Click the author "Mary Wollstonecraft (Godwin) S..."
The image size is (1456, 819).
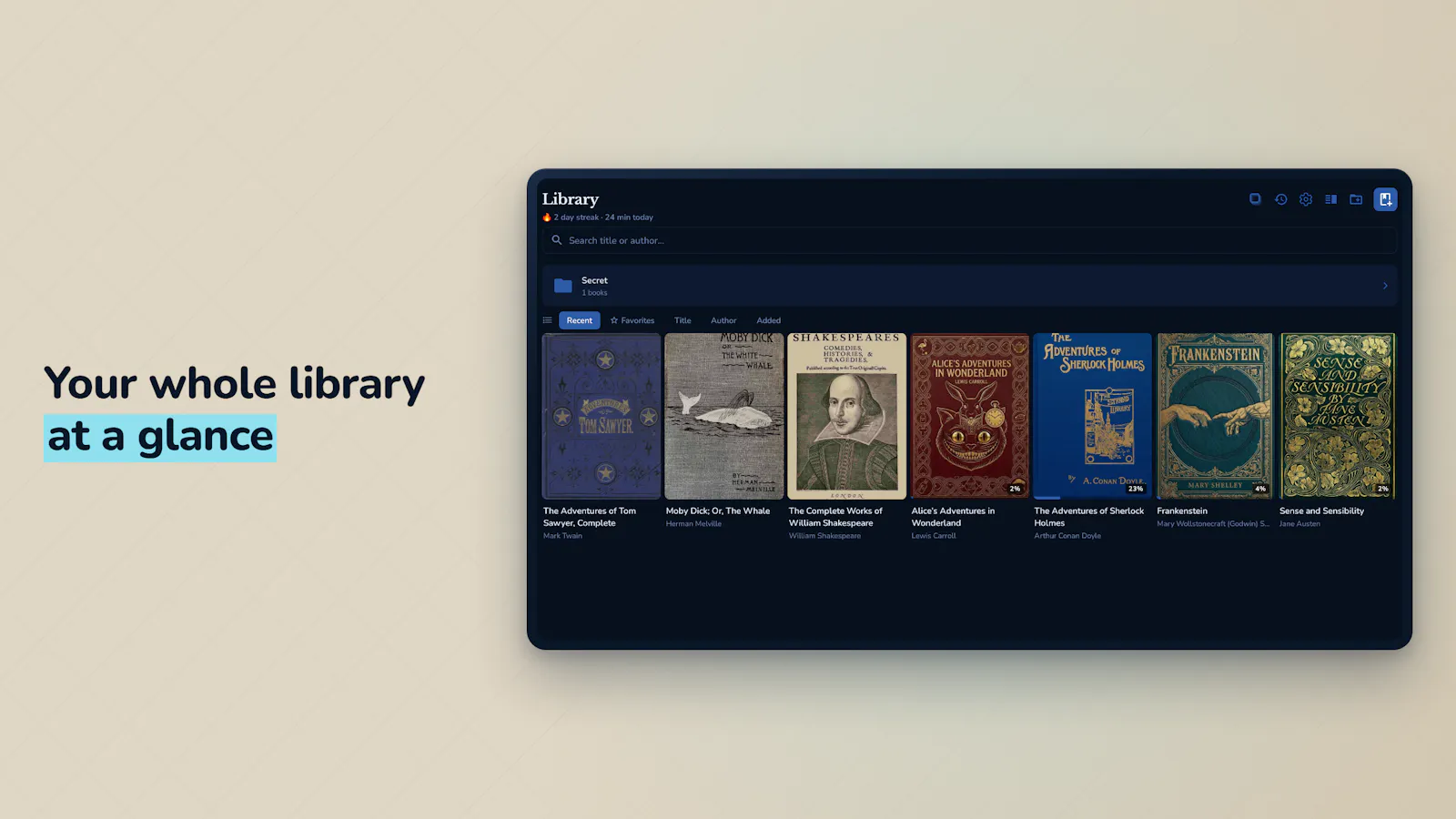pyautogui.click(x=1213, y=524)
